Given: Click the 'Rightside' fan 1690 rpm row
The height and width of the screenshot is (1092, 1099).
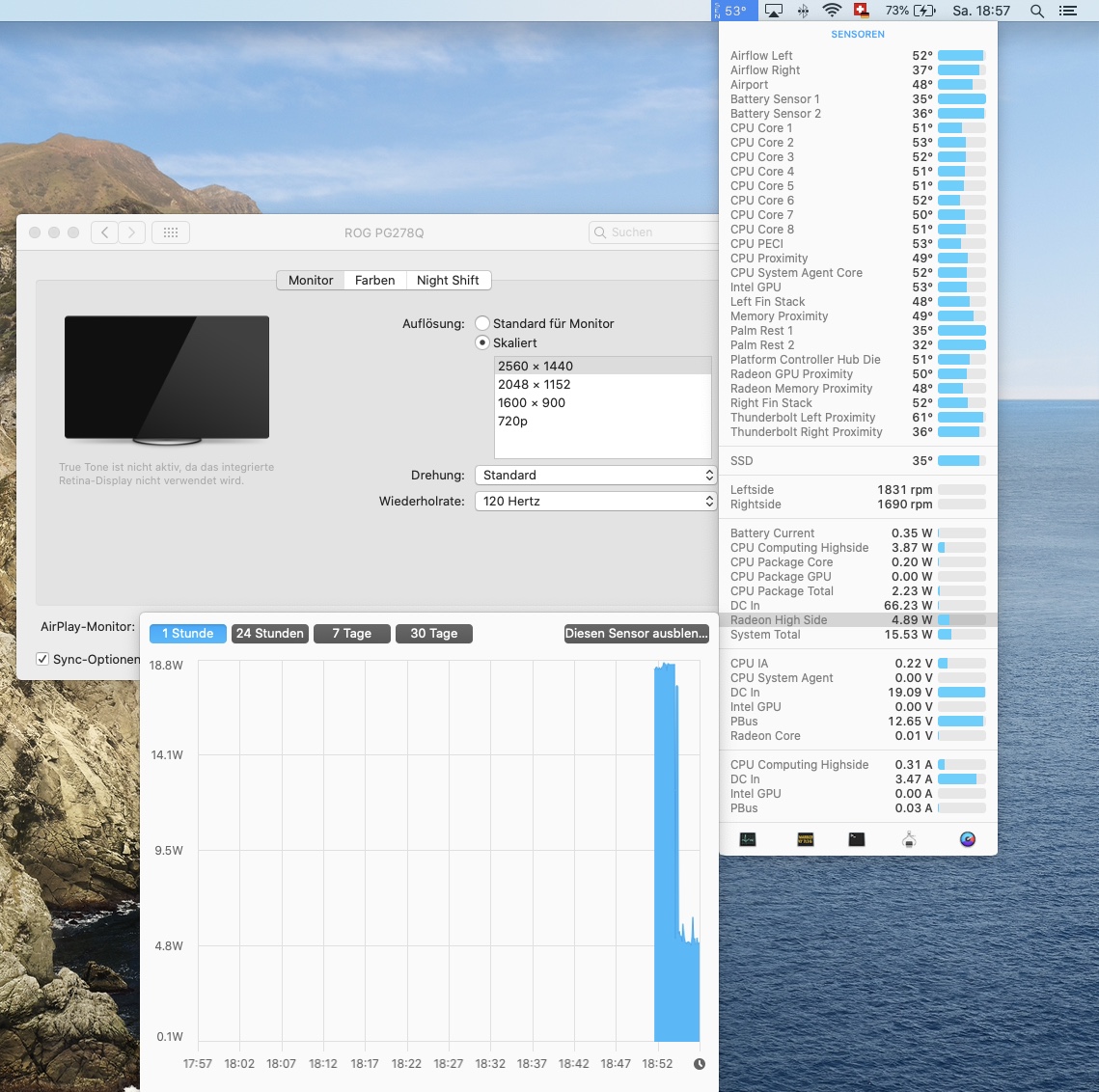Looking at the screenshot, I should click(858, 504).
